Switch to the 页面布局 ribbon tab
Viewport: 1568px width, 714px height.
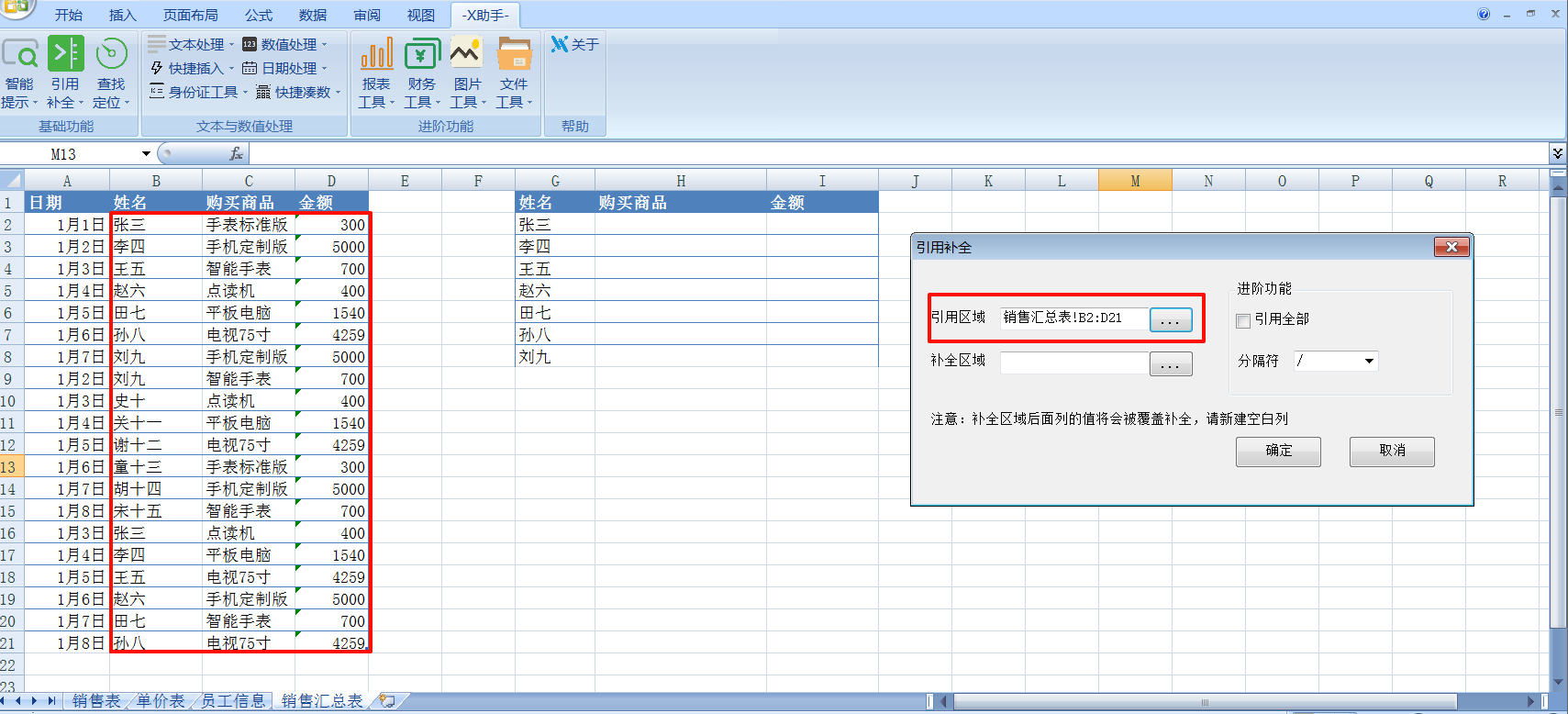(191, 15)
